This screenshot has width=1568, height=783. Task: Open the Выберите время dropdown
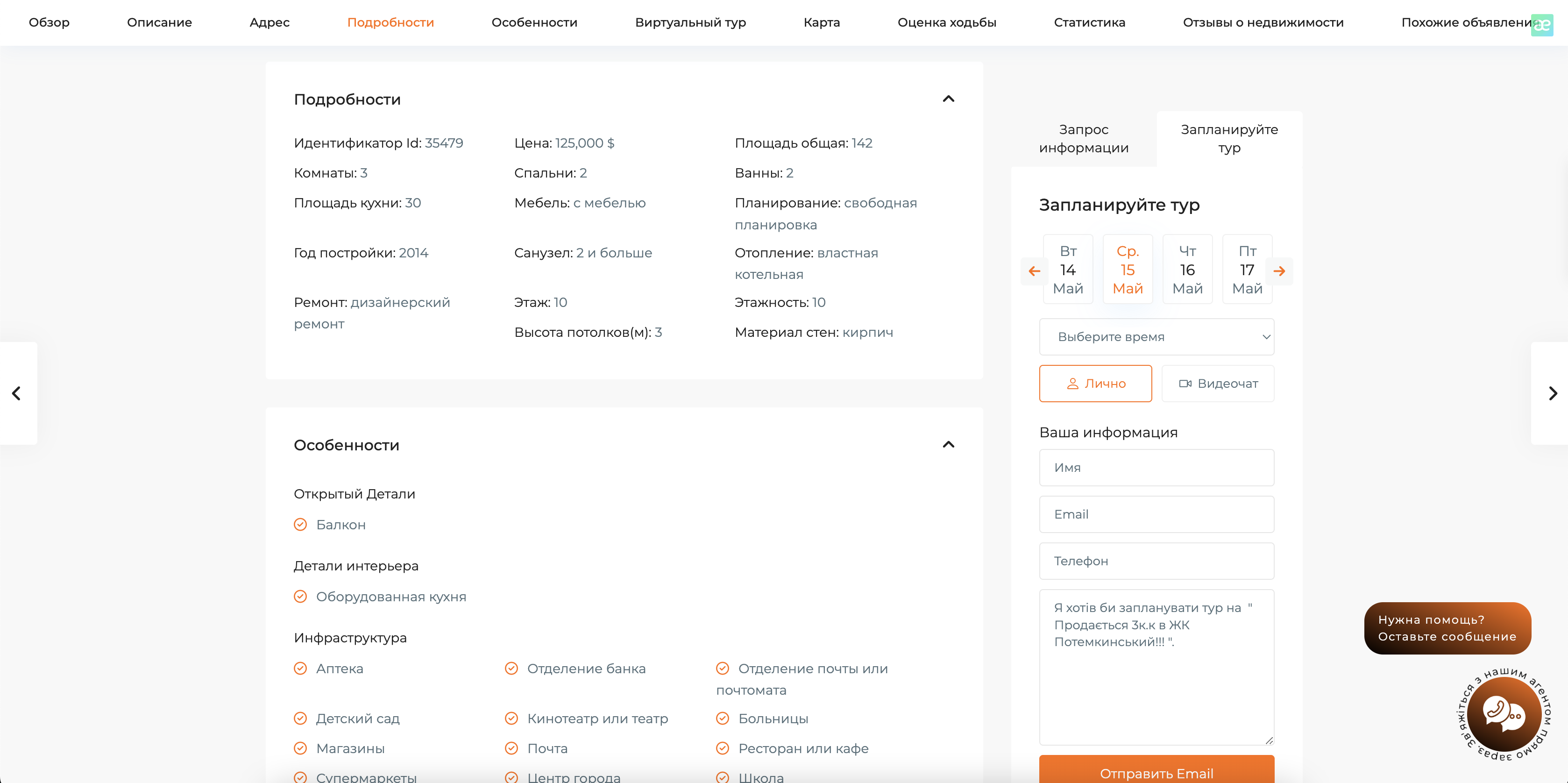tap(1156, 337)
